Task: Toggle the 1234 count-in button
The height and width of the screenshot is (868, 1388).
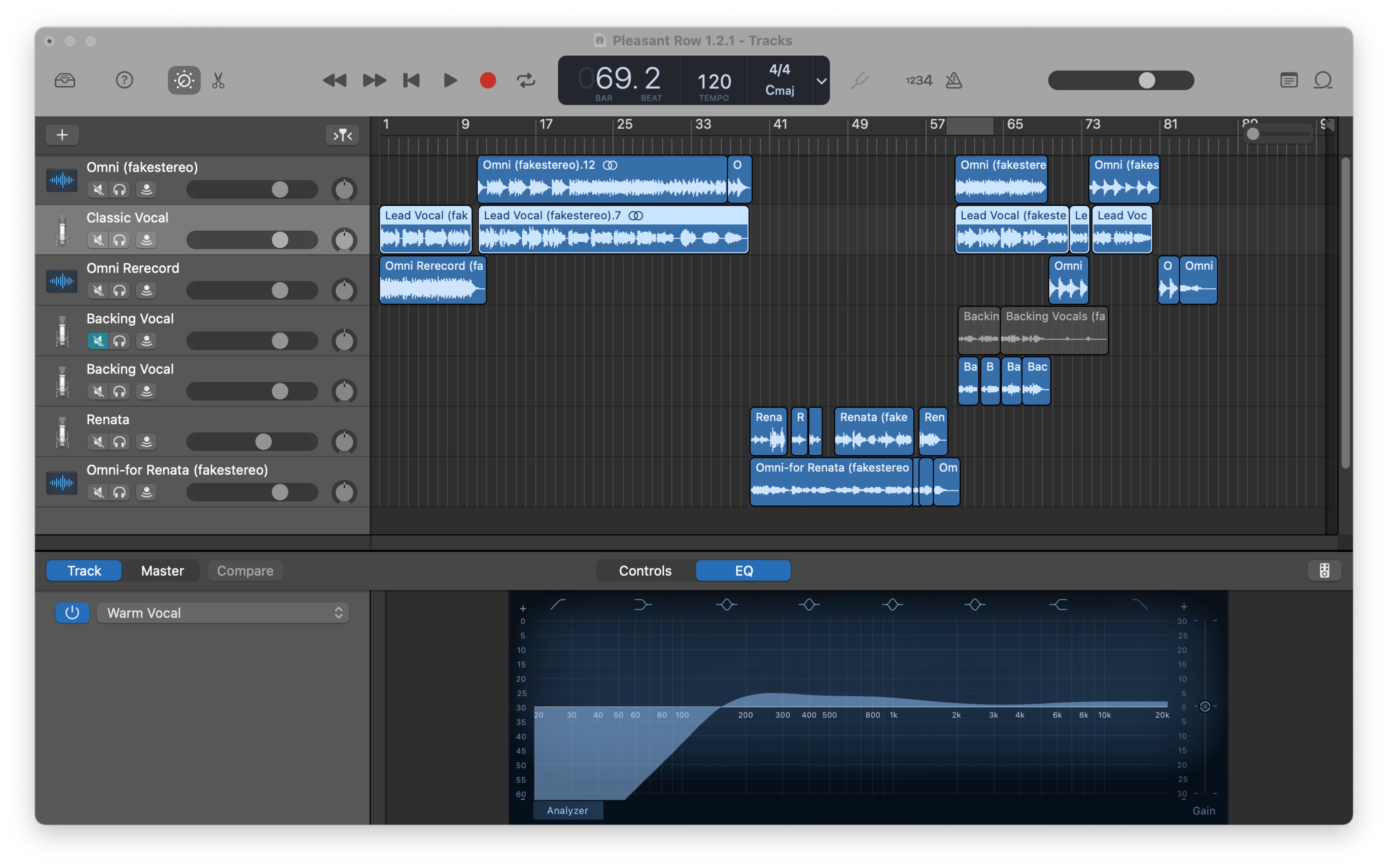Action: click(x=918, y=80)
